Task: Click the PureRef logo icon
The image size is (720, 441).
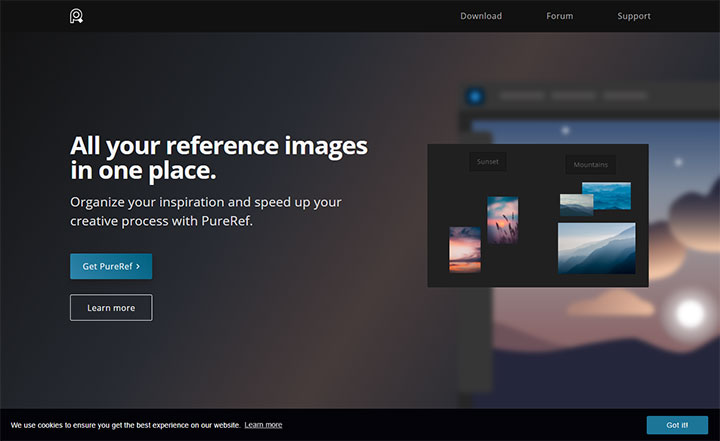Action: pyautogui.click(x=76, y=16)
